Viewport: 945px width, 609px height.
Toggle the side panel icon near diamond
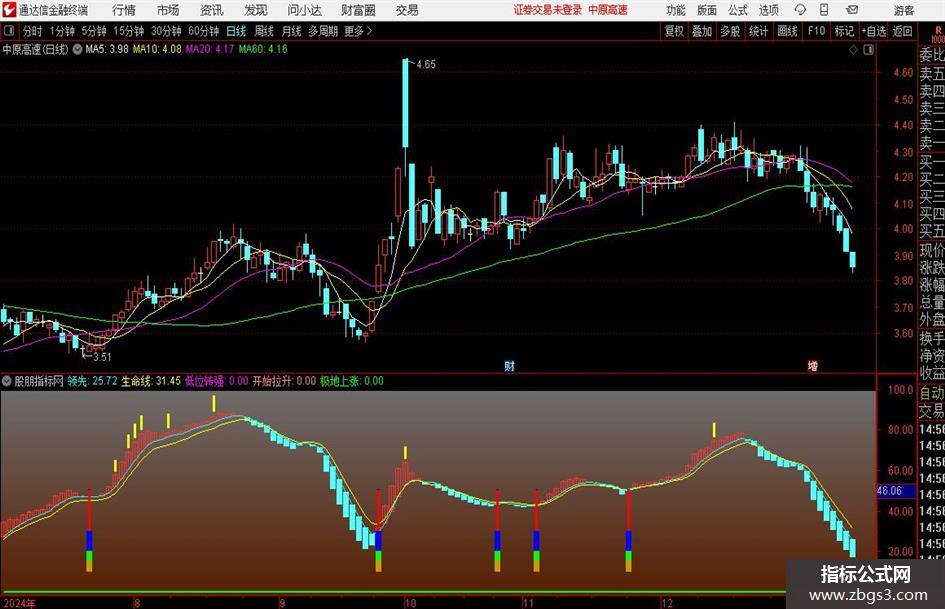coord(868,50)
